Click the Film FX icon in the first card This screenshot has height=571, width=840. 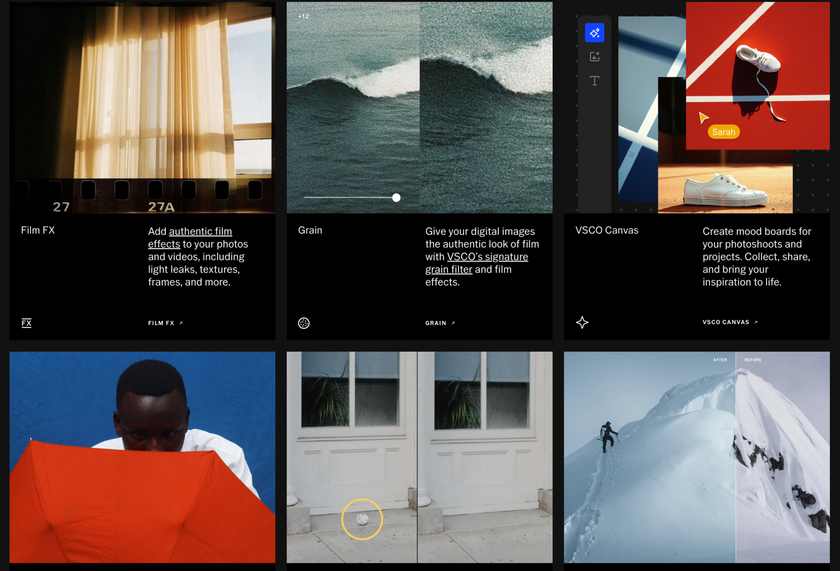26,323
